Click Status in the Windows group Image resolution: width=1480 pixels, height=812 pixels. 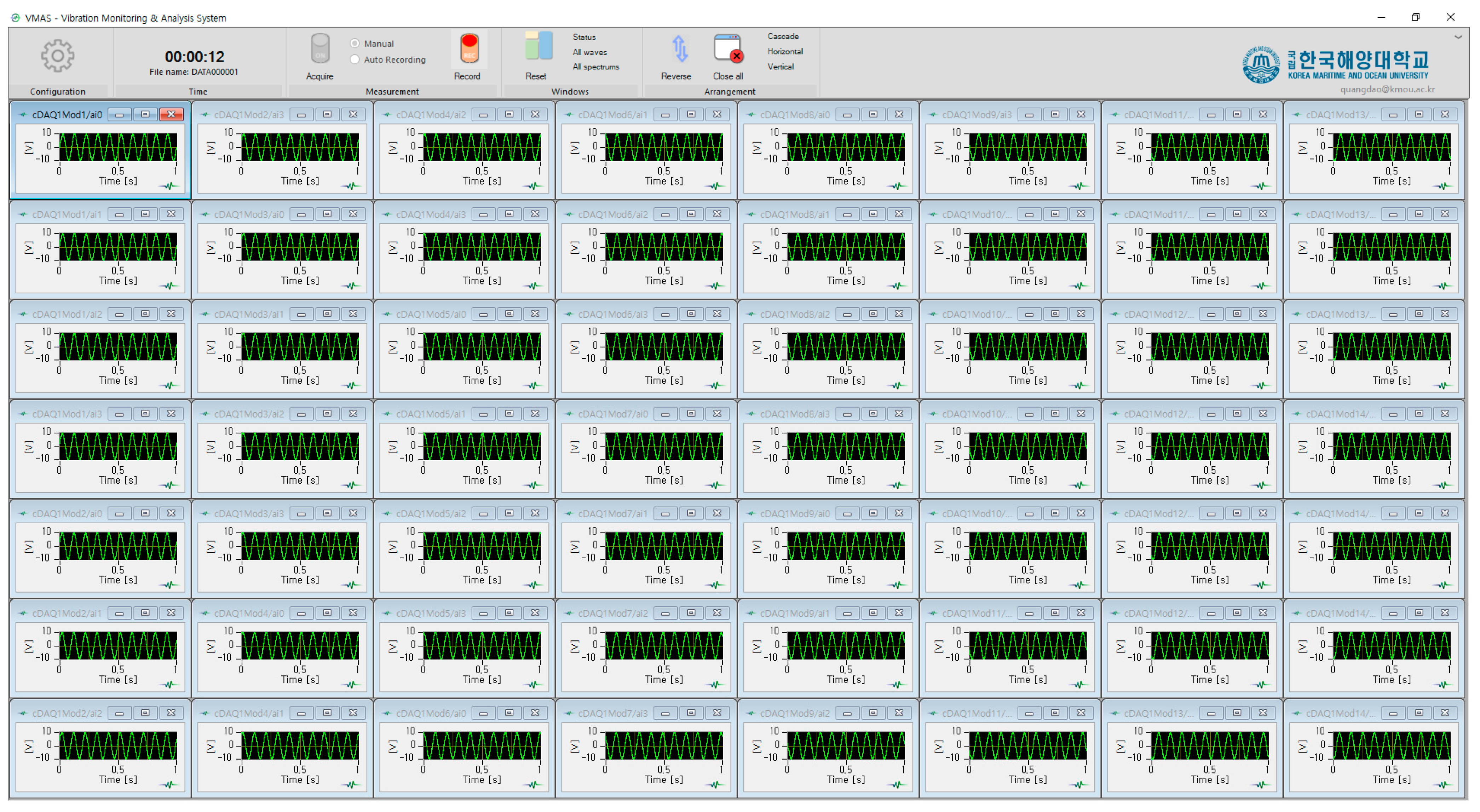[x=584, y=37]
